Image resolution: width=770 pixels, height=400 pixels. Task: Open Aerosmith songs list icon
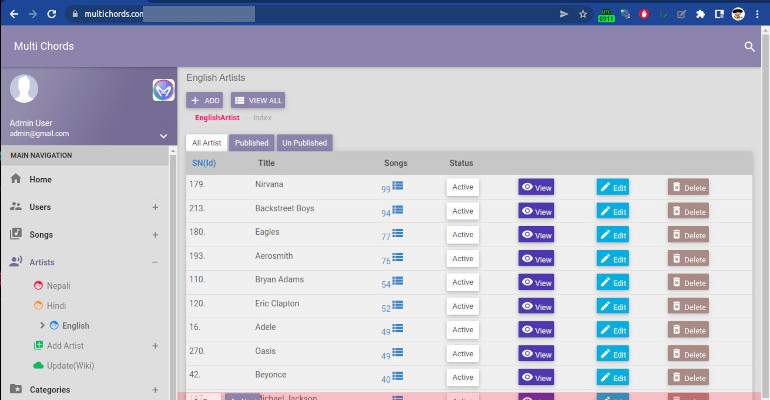398,257
